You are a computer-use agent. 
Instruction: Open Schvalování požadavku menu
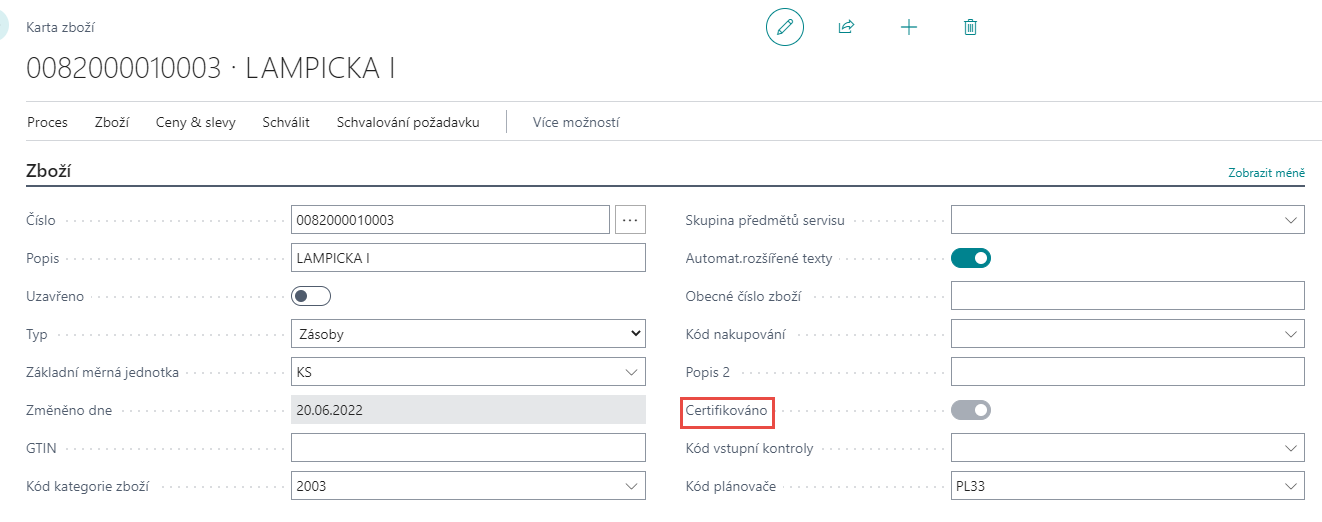click(x=408, y=122)
